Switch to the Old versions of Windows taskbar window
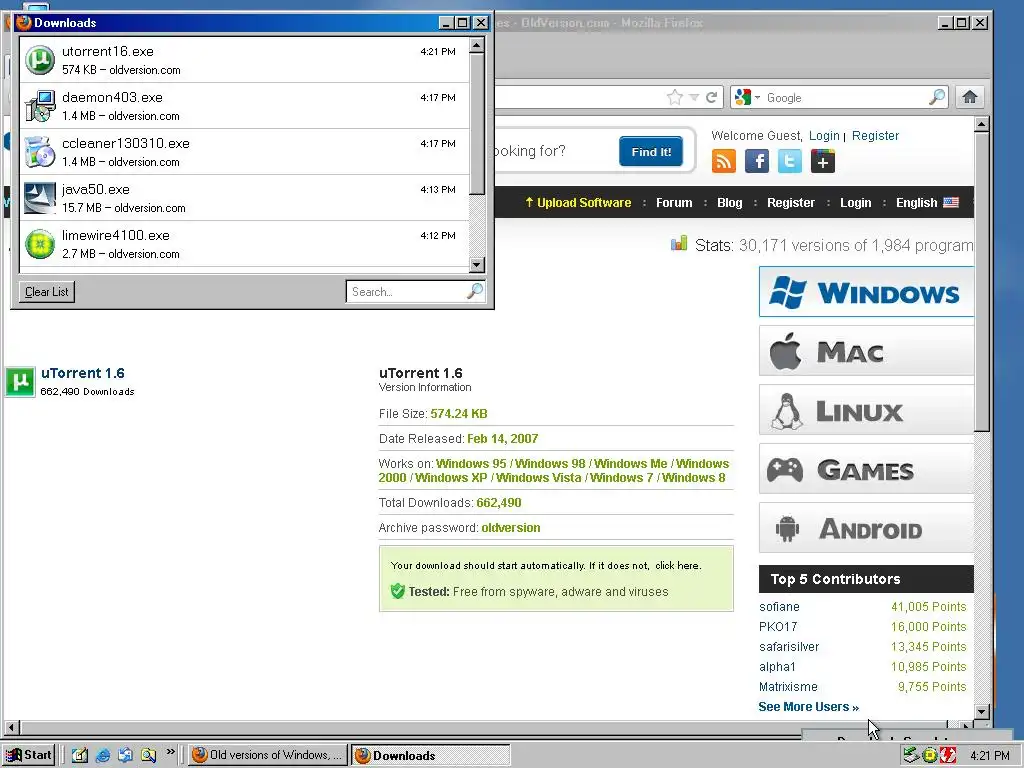 tap(268, 755)
